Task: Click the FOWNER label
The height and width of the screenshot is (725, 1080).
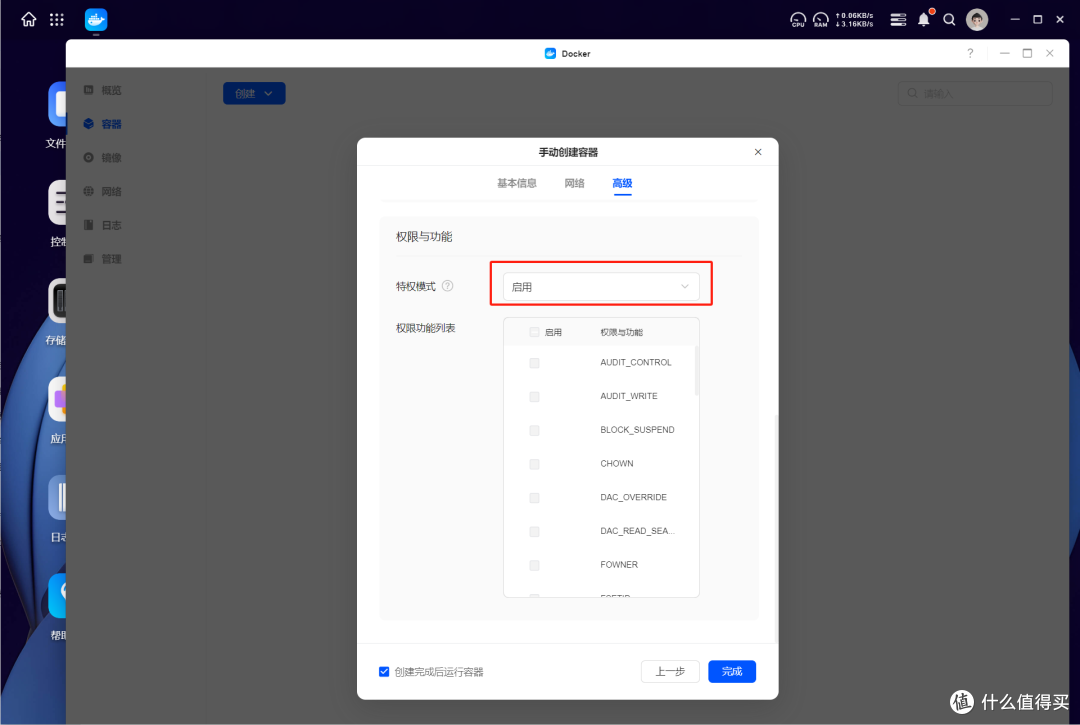Action: (x=619, y=565)
